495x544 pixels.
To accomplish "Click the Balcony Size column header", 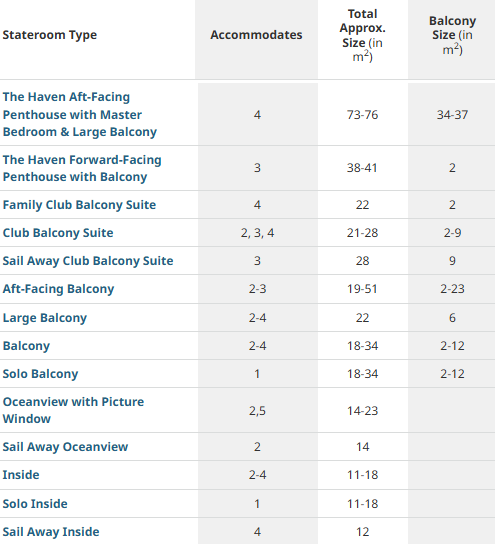I will (x=452, y=35).
